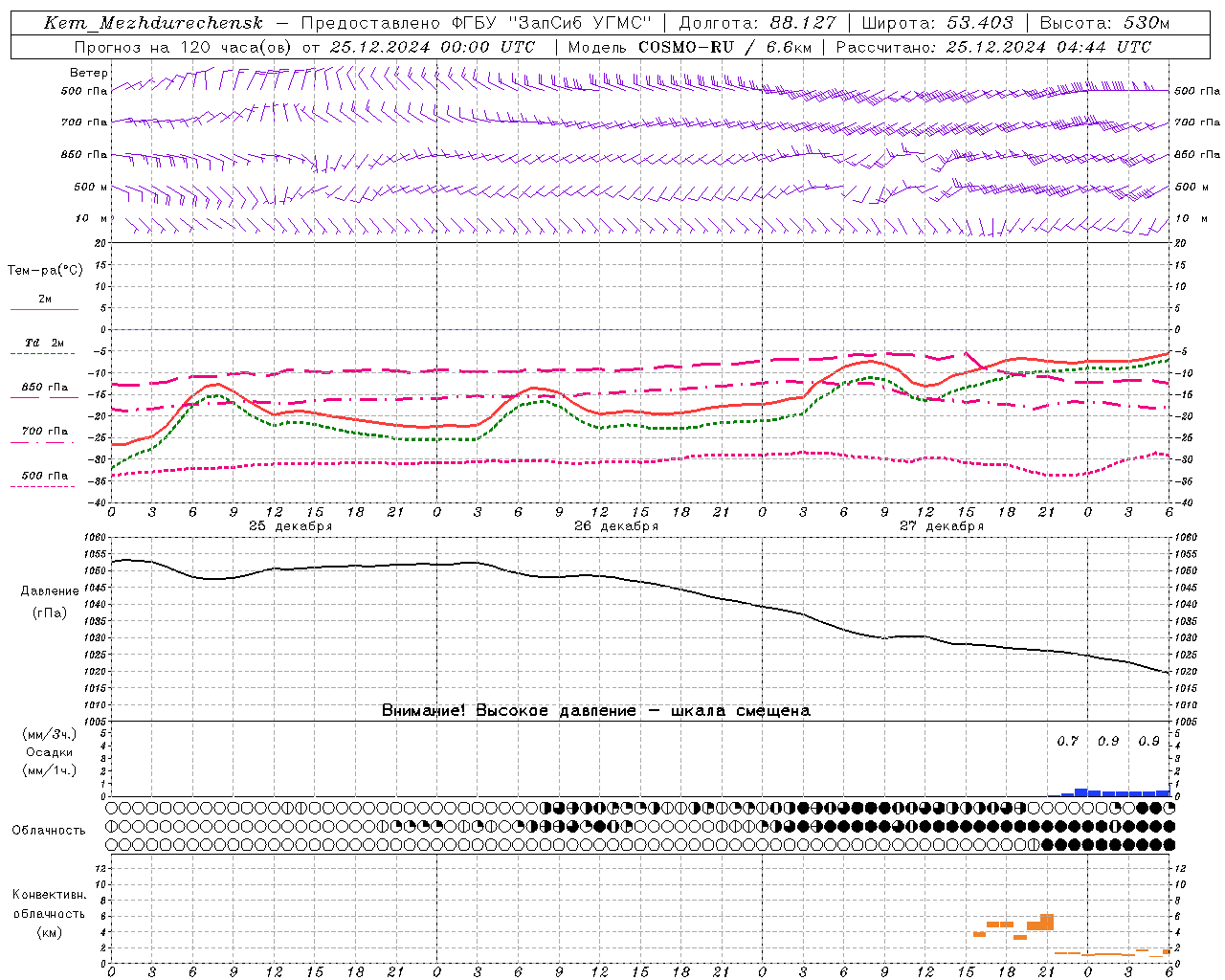Click the '27 декабря' date label
Viewport: 1225px width, 980px height.
point(942,526)
